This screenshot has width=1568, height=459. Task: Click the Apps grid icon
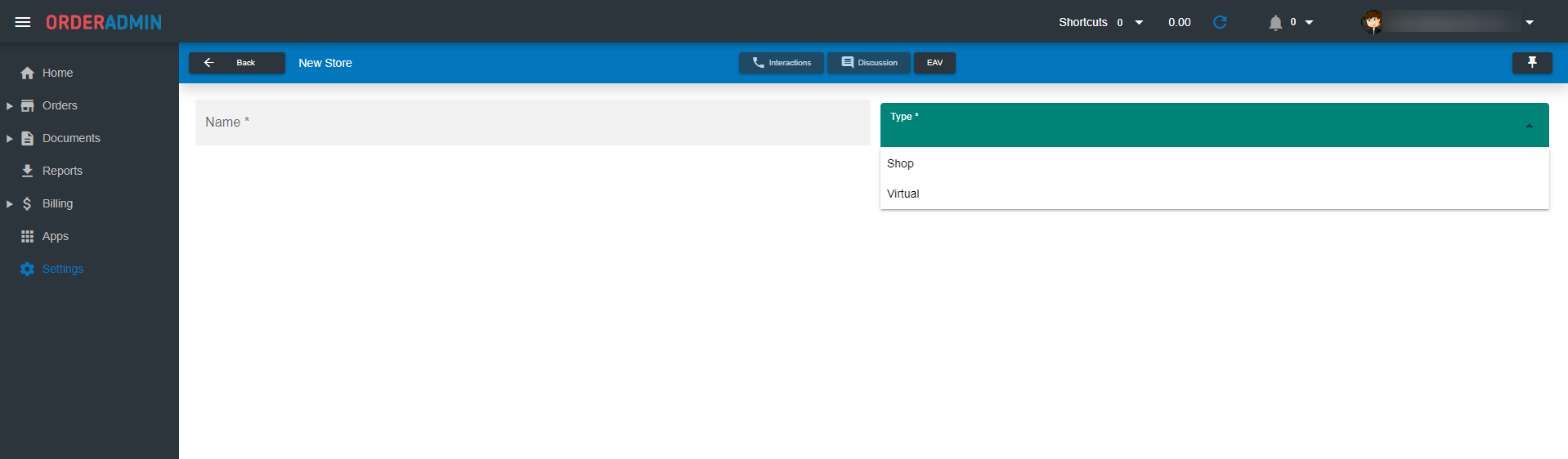point(27,236)
